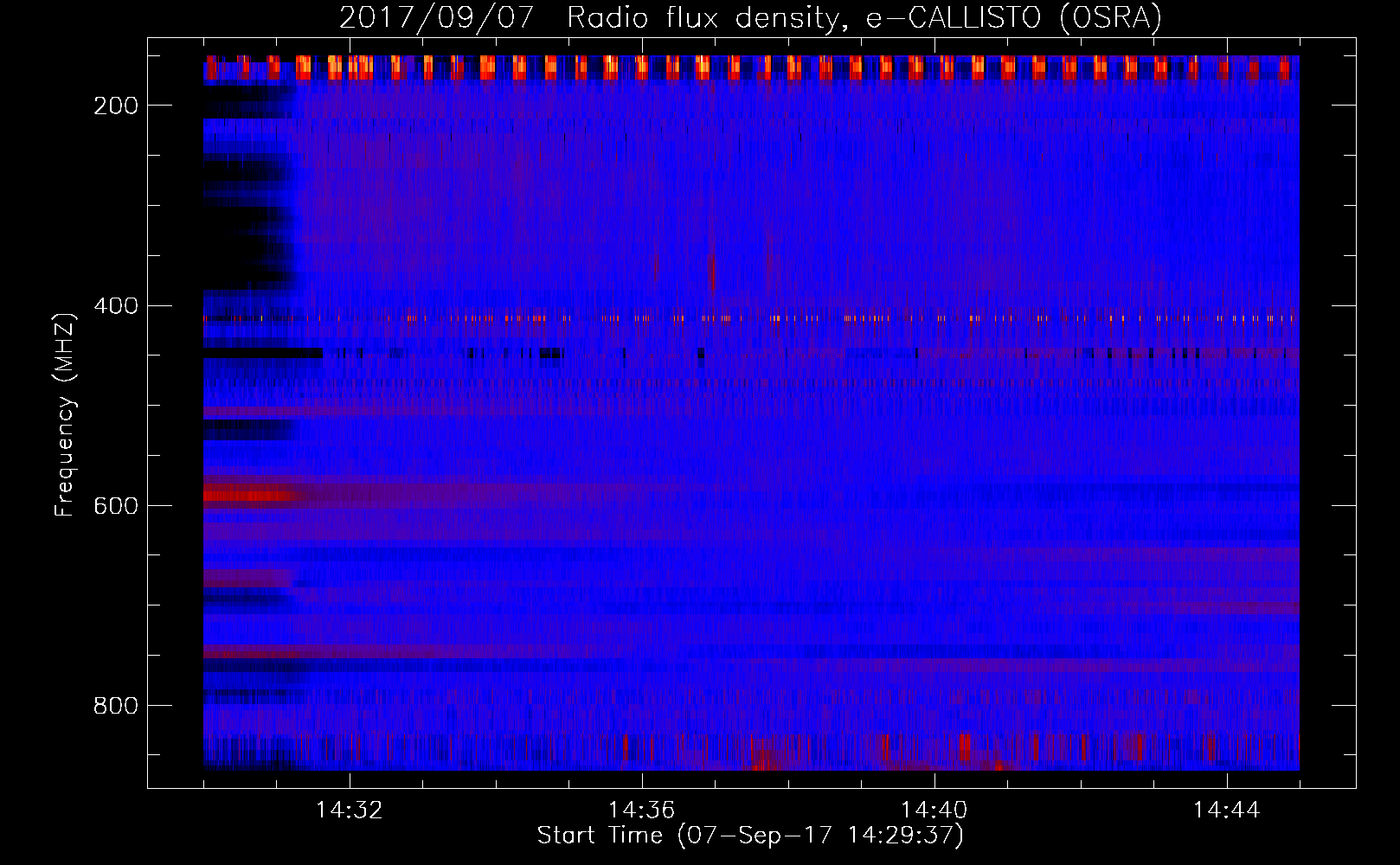Click the 14:32 time tick label
This screenshot has height=865, width=1400.
[350, 810]
